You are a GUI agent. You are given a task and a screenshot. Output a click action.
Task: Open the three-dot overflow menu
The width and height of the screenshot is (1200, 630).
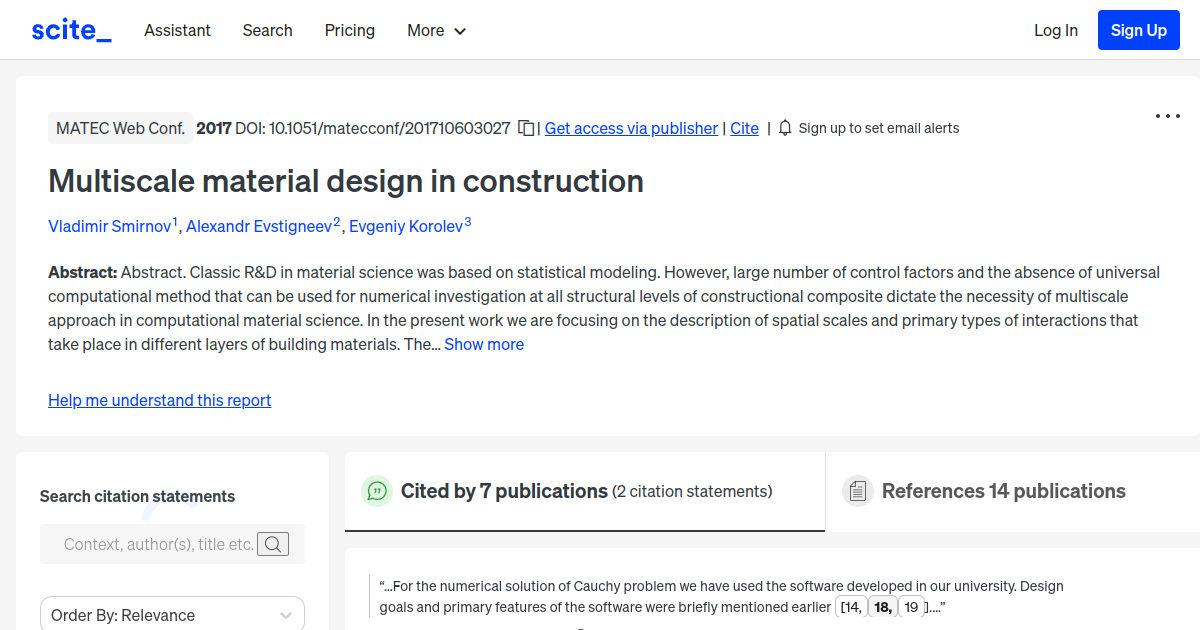[1167, 116]
